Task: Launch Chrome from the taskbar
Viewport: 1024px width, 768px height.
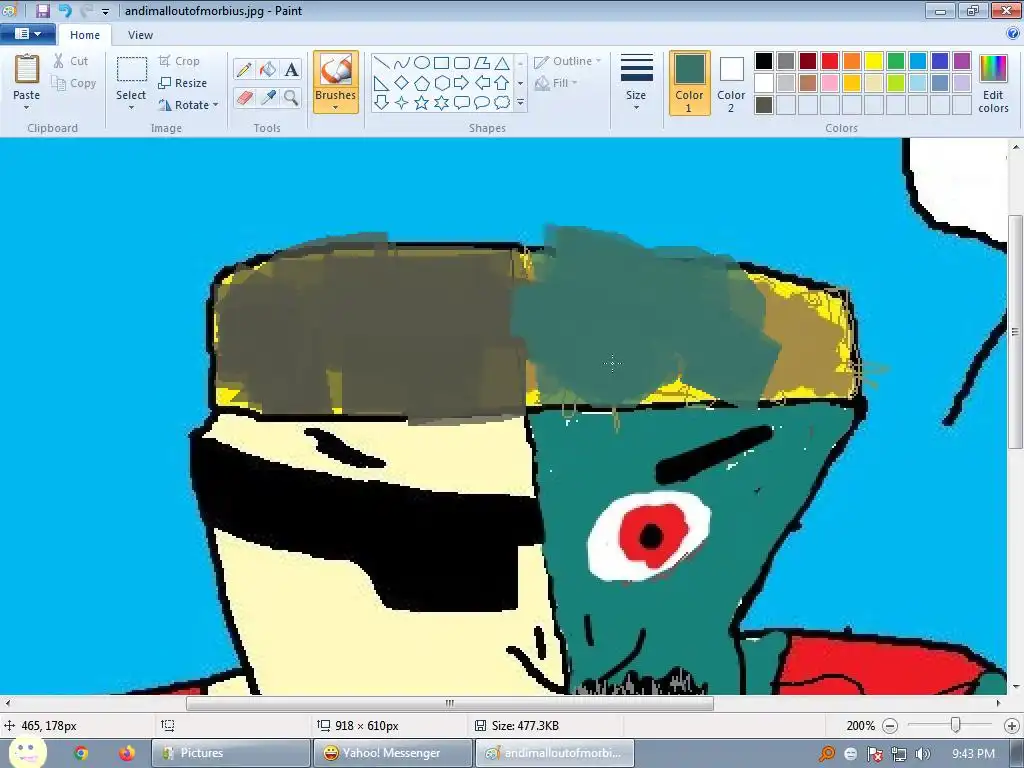Action: [x=81, y=753]
